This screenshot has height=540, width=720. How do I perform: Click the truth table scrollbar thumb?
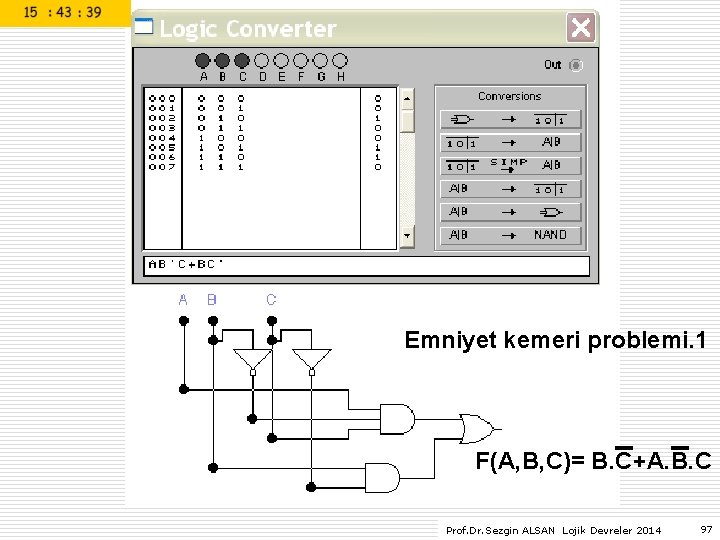[x=407, y=121]
